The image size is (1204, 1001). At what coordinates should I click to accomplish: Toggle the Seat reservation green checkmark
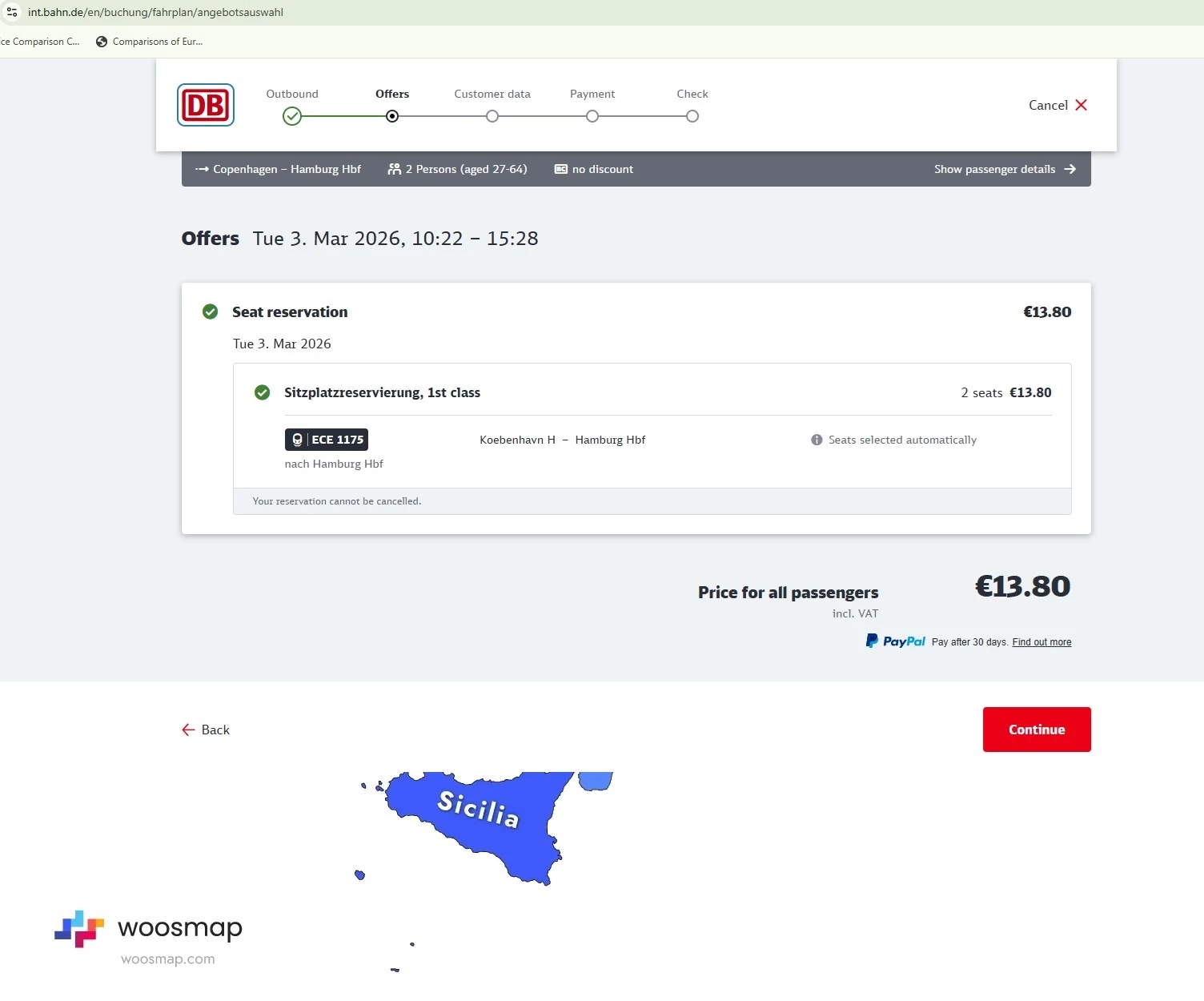(x=211, y=312)
